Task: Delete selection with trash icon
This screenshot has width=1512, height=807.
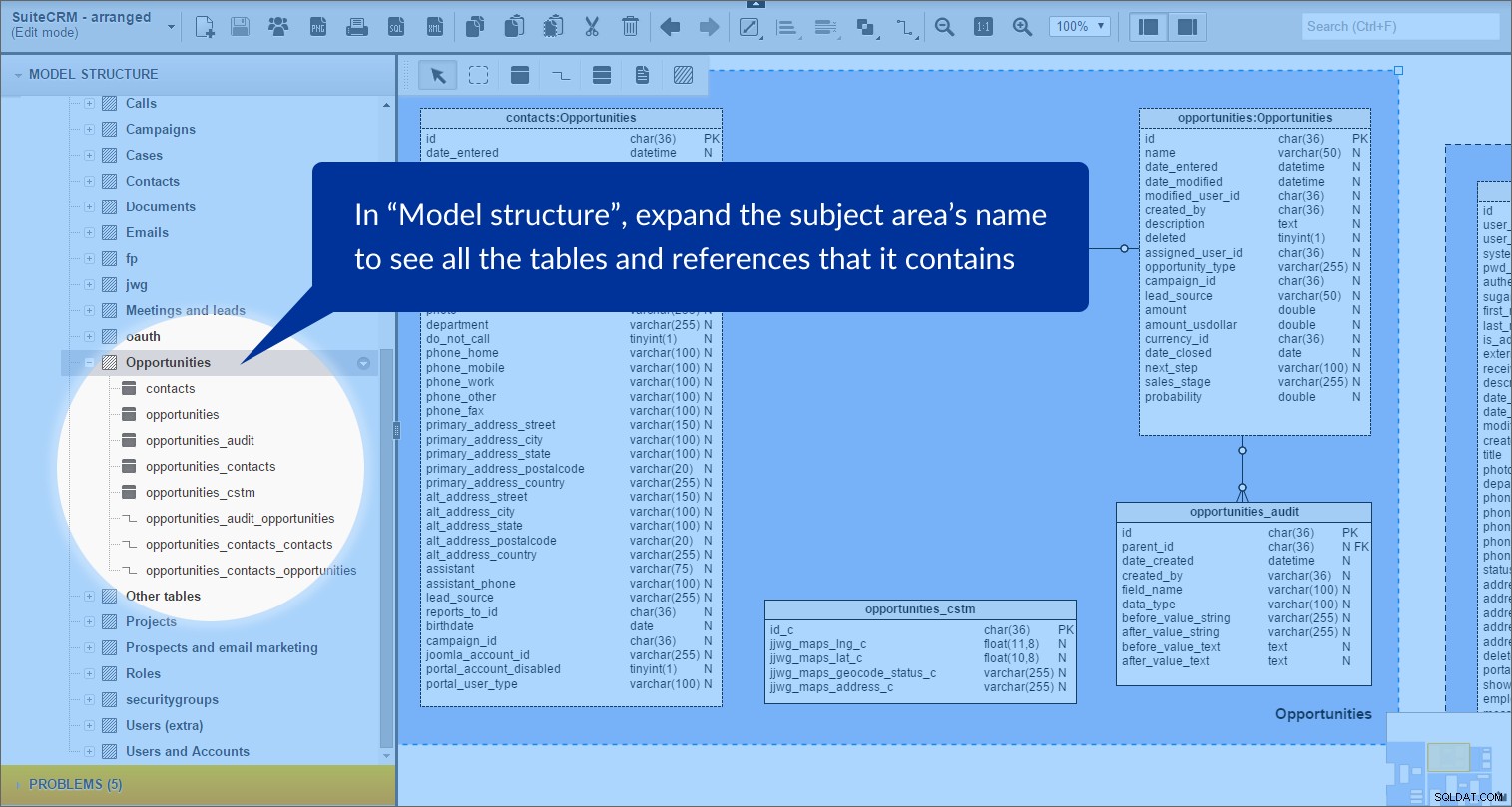Action: (x=630, y=27)
